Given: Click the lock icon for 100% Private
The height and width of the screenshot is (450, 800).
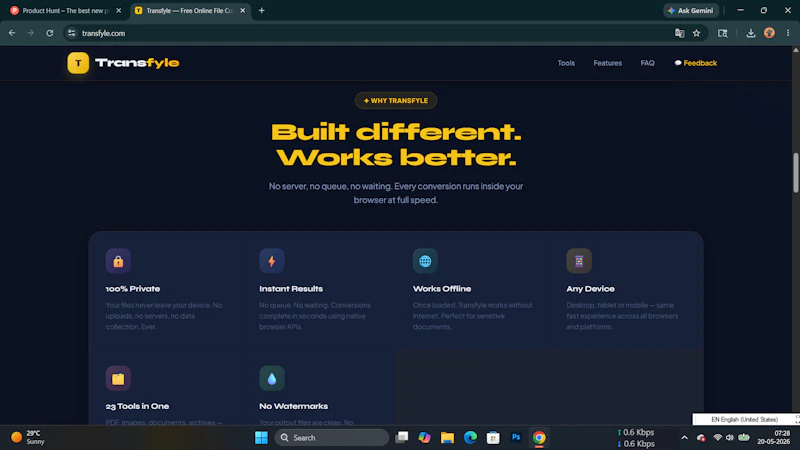Looking at the screenshot, I should (118, 261).
